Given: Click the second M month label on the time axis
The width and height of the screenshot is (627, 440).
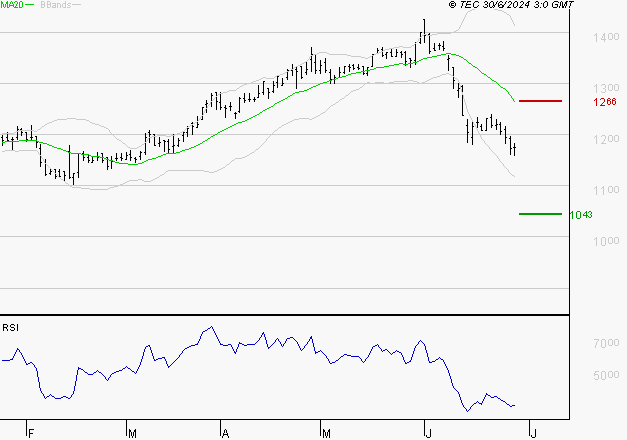Looking at the screenshot, I should (326, 433).
